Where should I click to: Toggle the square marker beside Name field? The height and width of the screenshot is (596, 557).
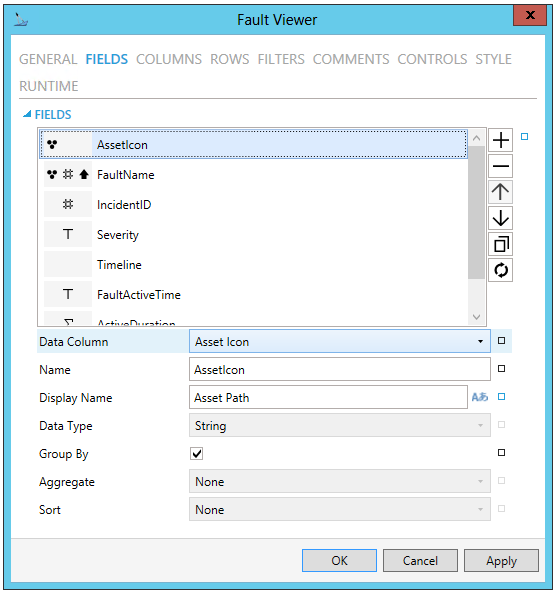pos(501,369)
